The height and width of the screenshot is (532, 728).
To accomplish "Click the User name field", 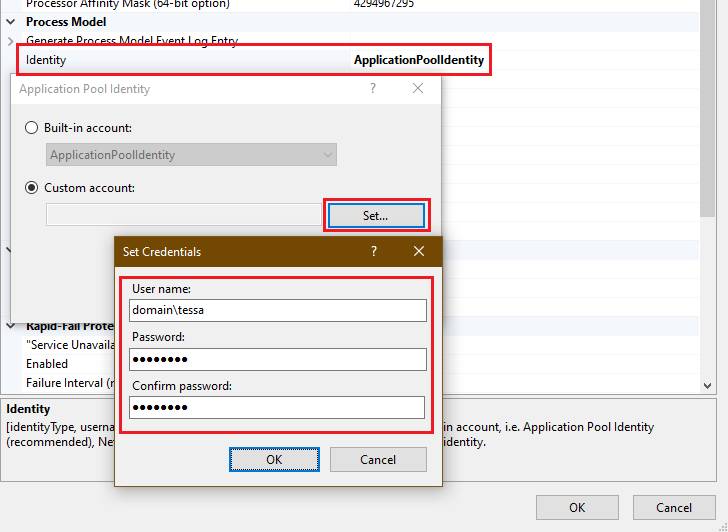I will [x=277, y=310].
